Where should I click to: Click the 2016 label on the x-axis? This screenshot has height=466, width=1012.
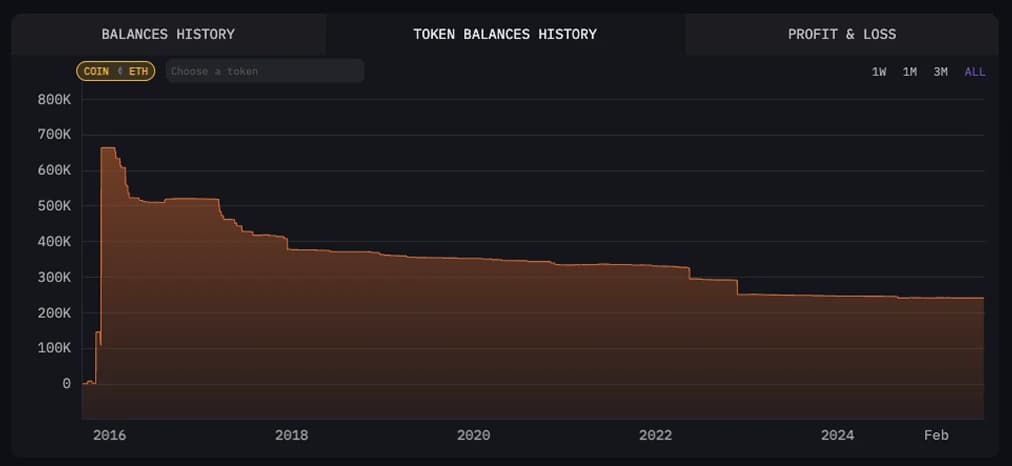(109, 435)
